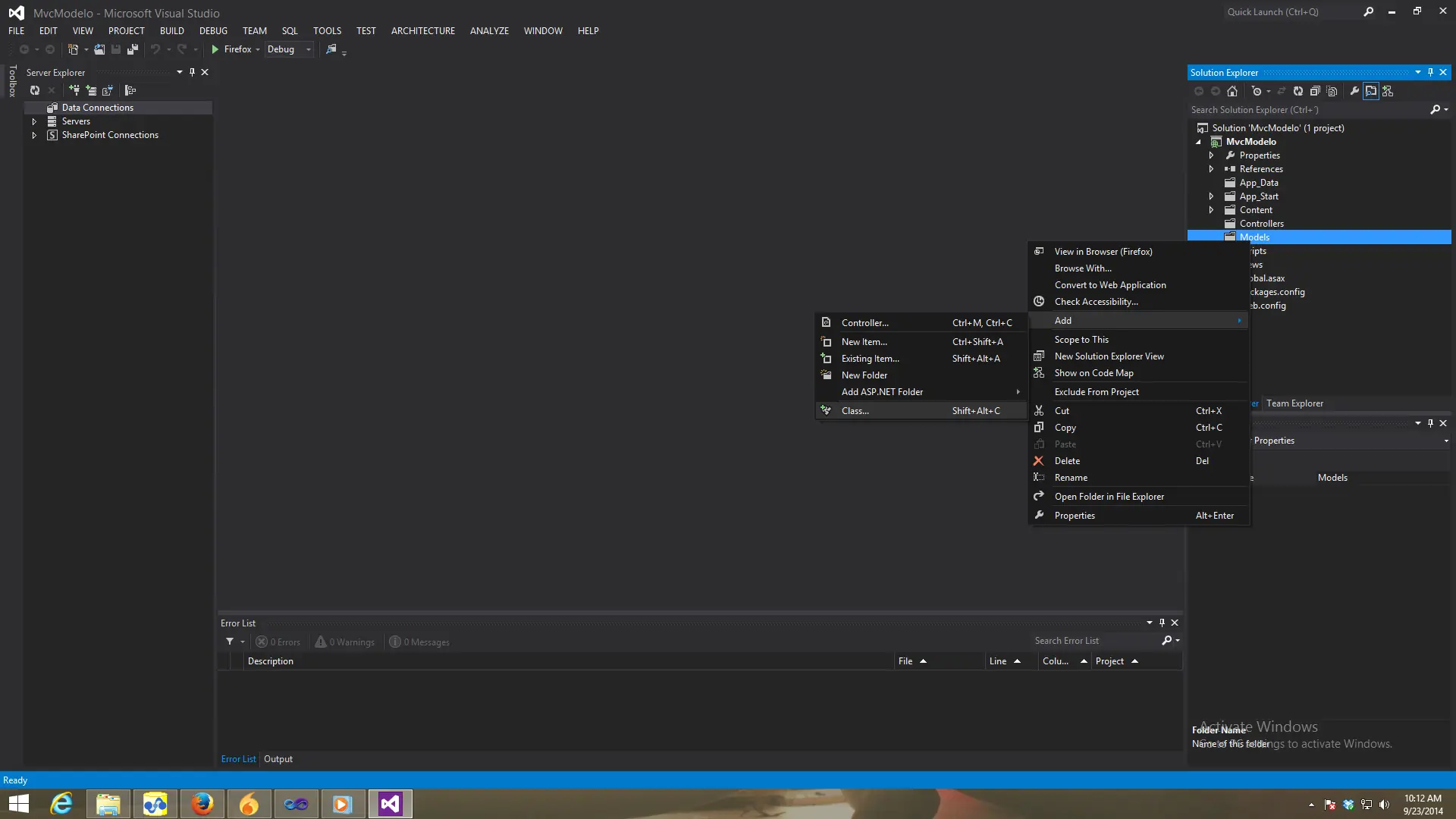Screen dimensions: 1456x819
Task: Click the Search Solution Explorer input field
Action: pyautogui.click(x=1307, y=110)
